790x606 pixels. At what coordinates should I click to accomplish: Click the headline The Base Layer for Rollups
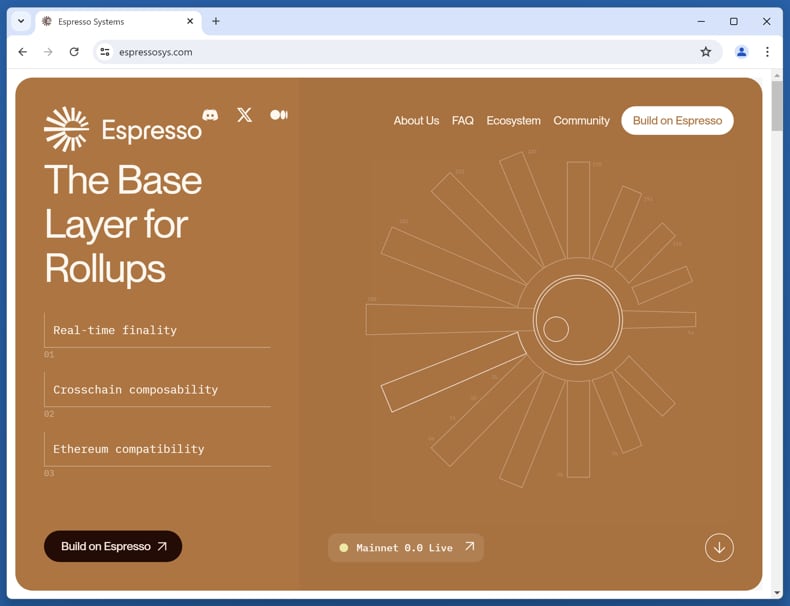(123, 224)
